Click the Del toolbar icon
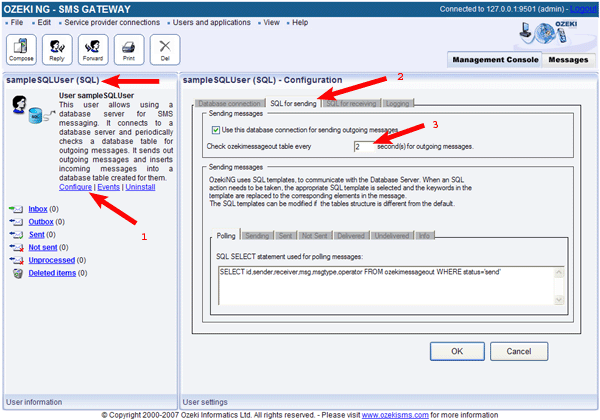 [163, 49]
